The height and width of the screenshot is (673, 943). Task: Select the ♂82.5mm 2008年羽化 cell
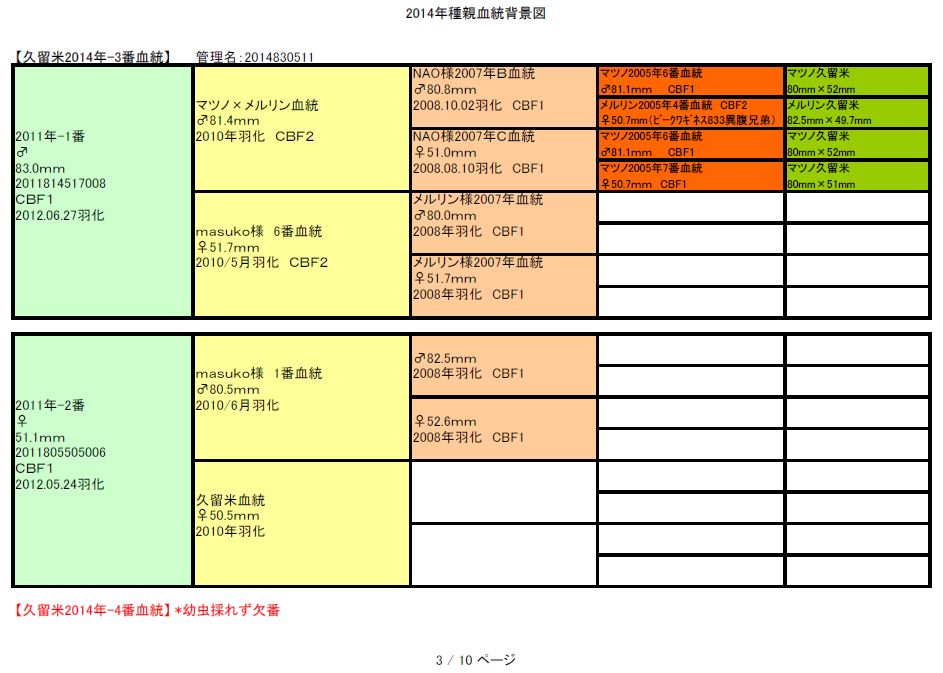pyautogui.click(x=504, y=366)
